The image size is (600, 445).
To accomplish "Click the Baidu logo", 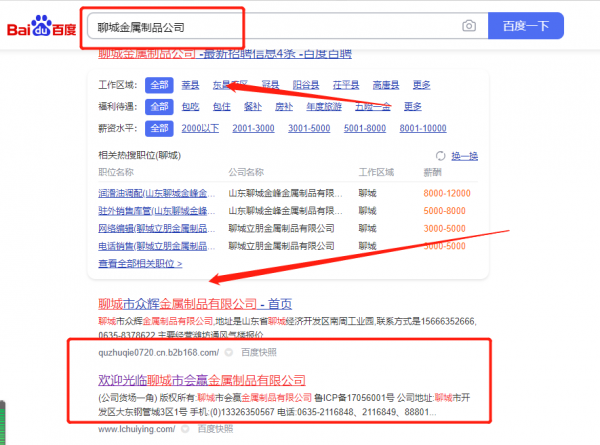I will click(x=42, y=26).
